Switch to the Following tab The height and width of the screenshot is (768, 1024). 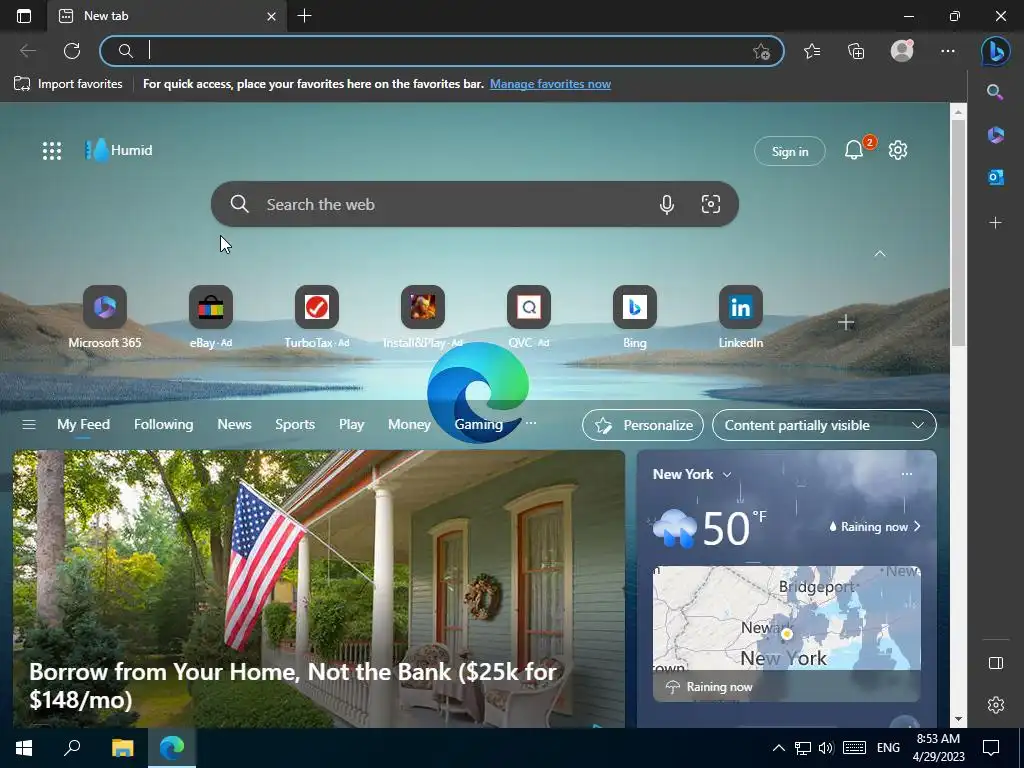coord(163,424)
